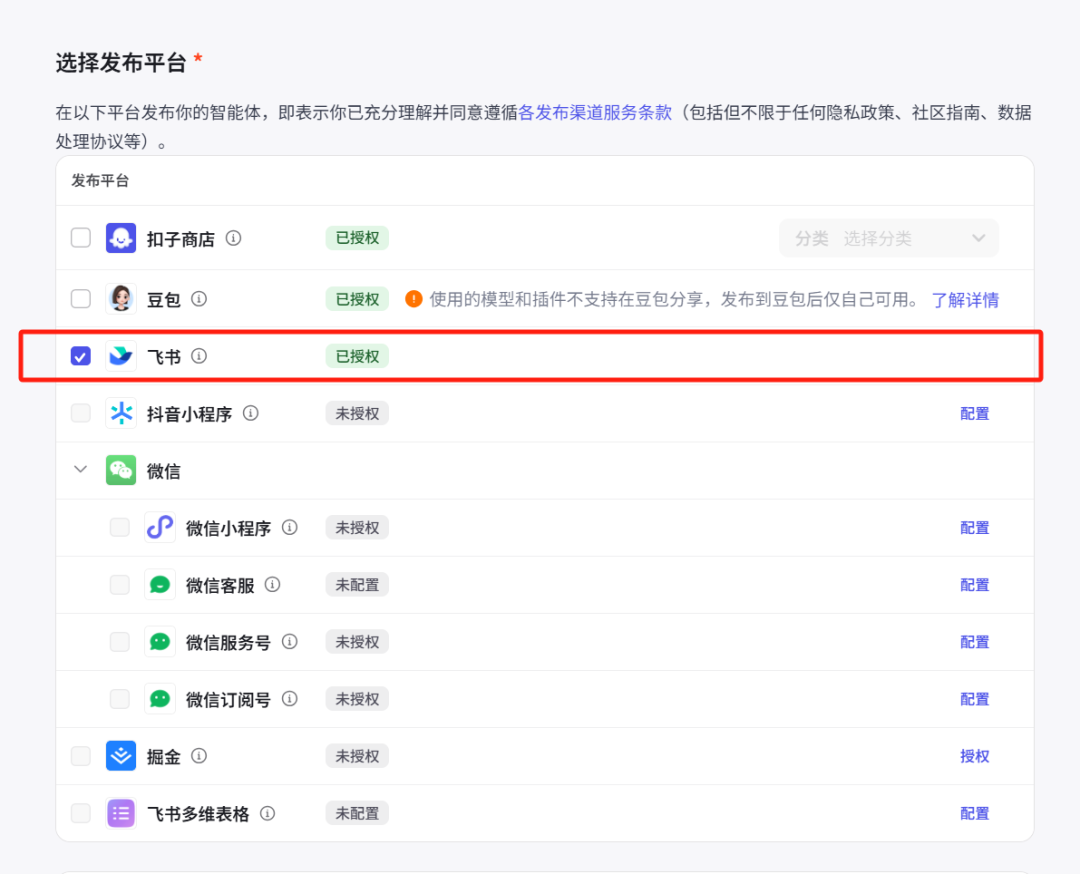Tick the 飞书多维表格 checkbox

point(81,813)
